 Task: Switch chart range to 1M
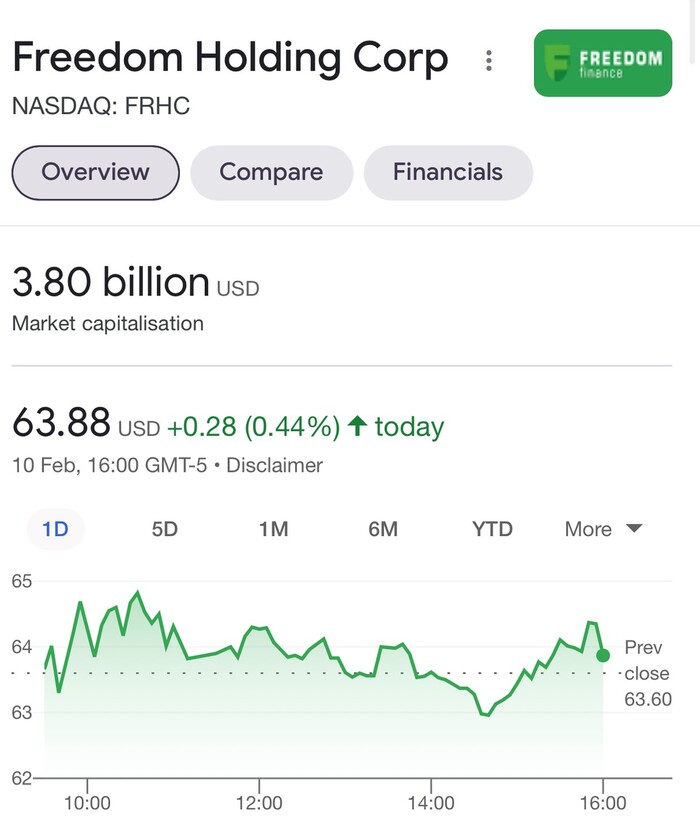pos(274,529)
